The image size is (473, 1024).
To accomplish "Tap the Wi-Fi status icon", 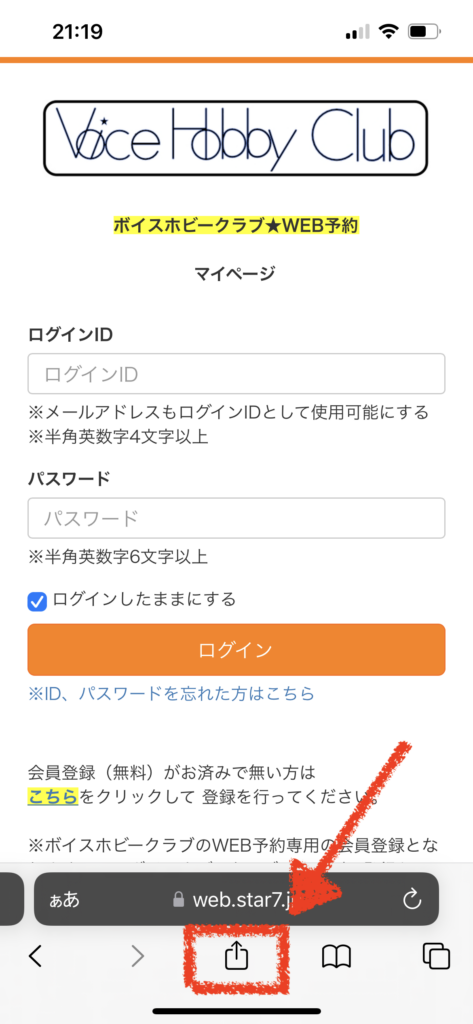I will (389, 31).
